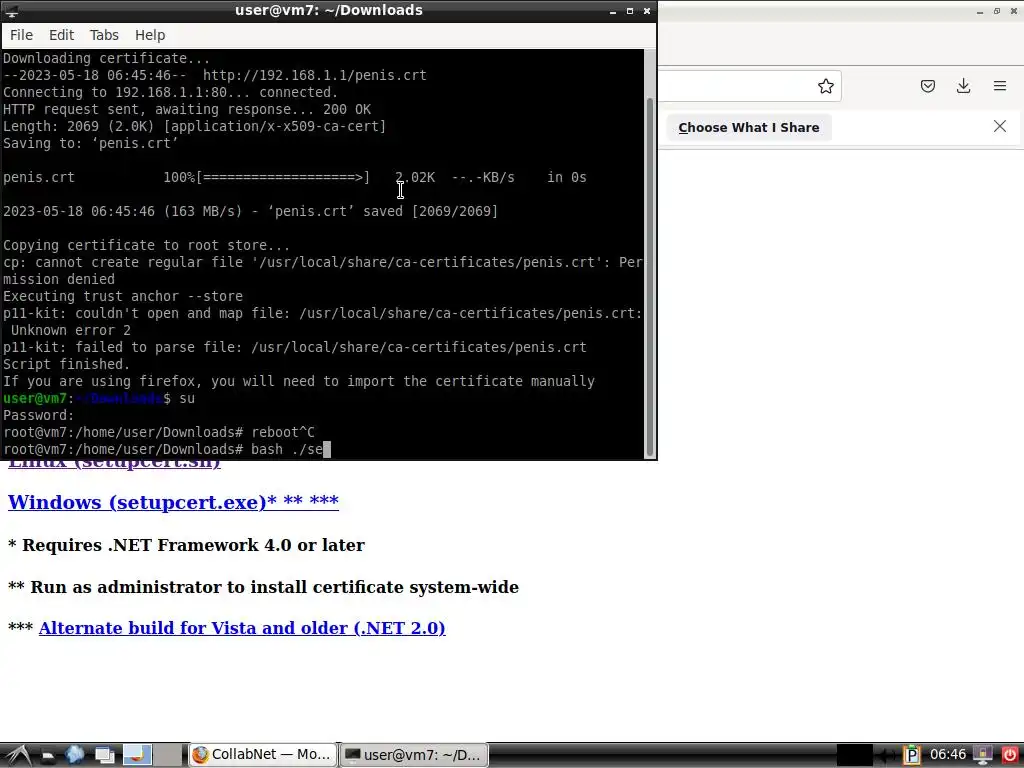
Task: Click 'Connecting to 192.168.1.1:80... connected.' line
Action: pyautogui.click(x=170, y=93)
